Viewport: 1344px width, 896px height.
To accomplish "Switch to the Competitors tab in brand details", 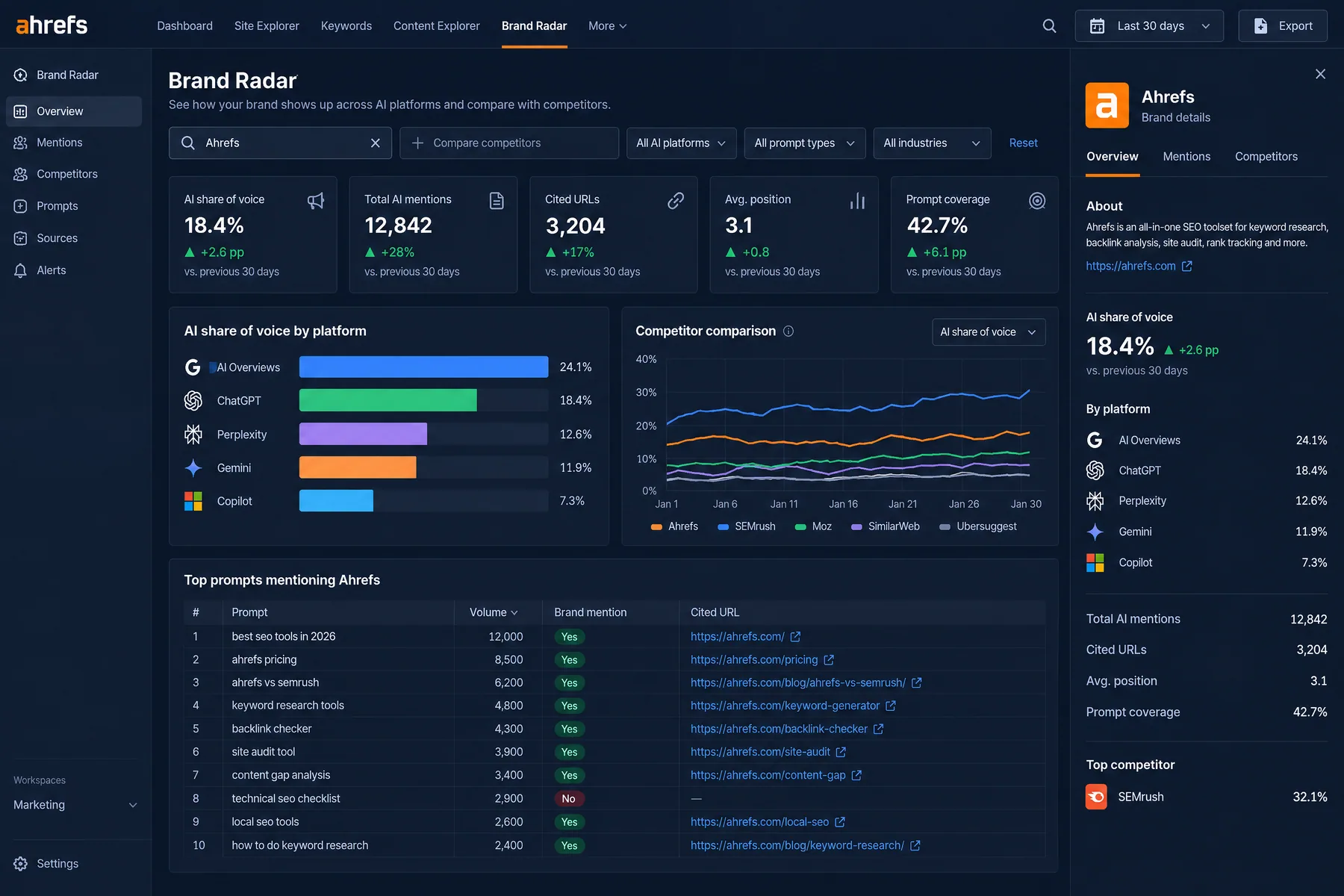I will pos(1266,157).
